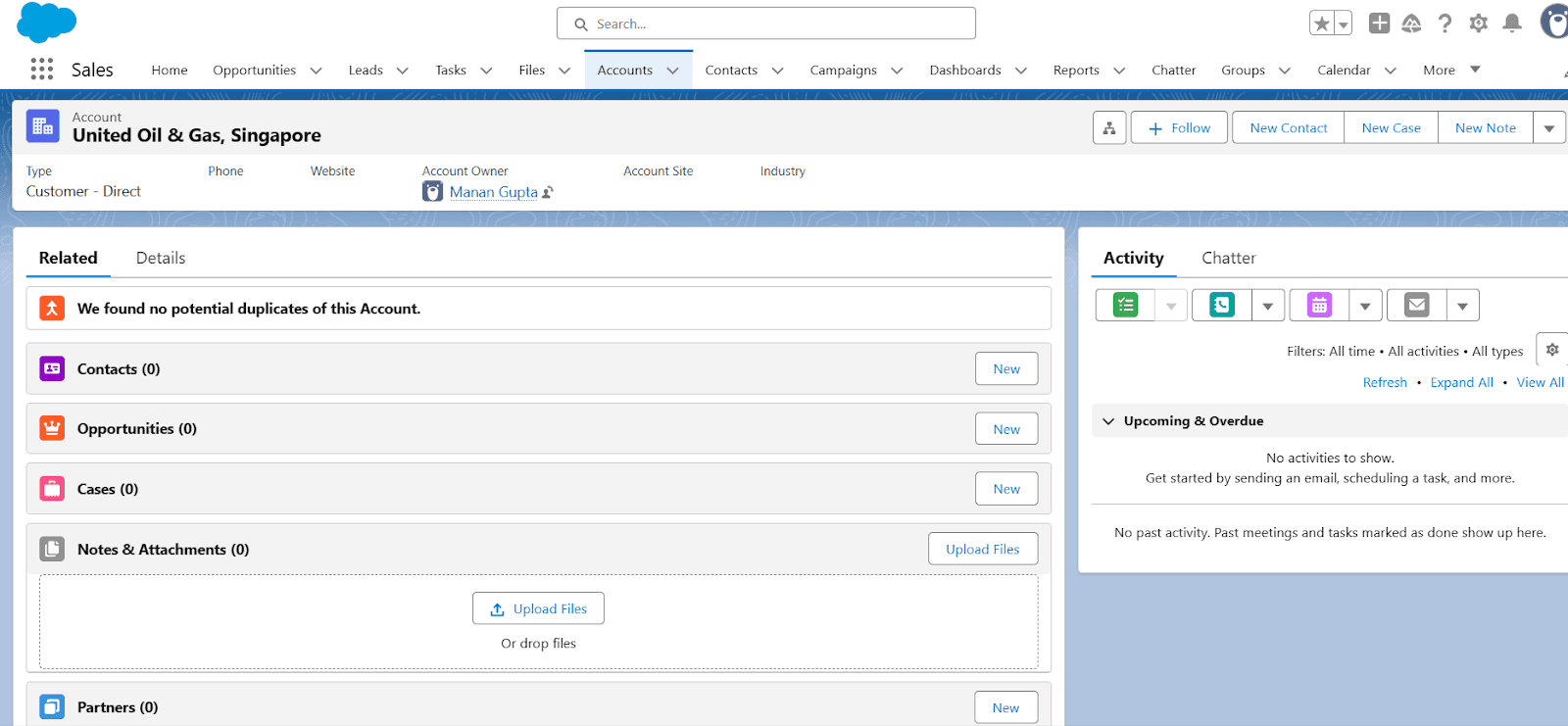Open the Email options dropdown arrow
Screen dimensions: 1568x726
click(x=1462, y=306)
